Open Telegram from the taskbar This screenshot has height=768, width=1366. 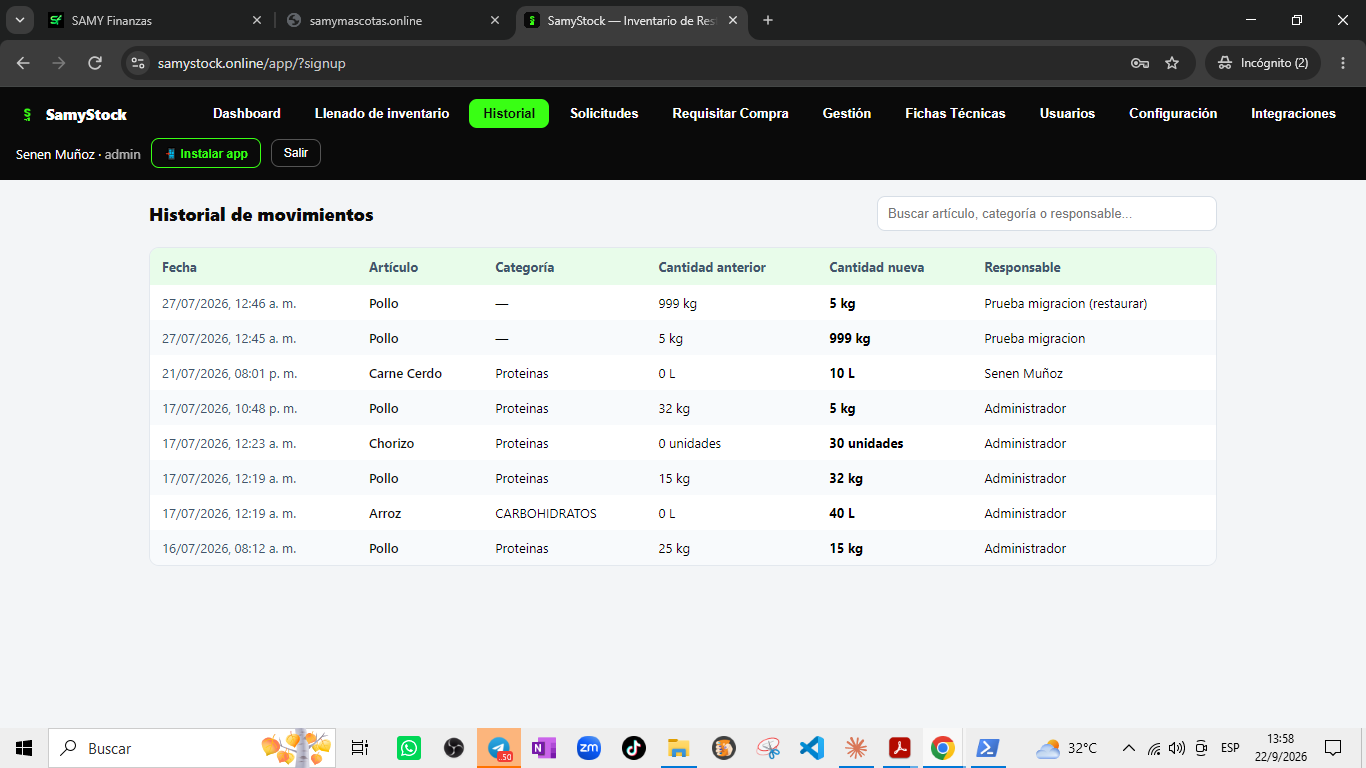[499, 748]
